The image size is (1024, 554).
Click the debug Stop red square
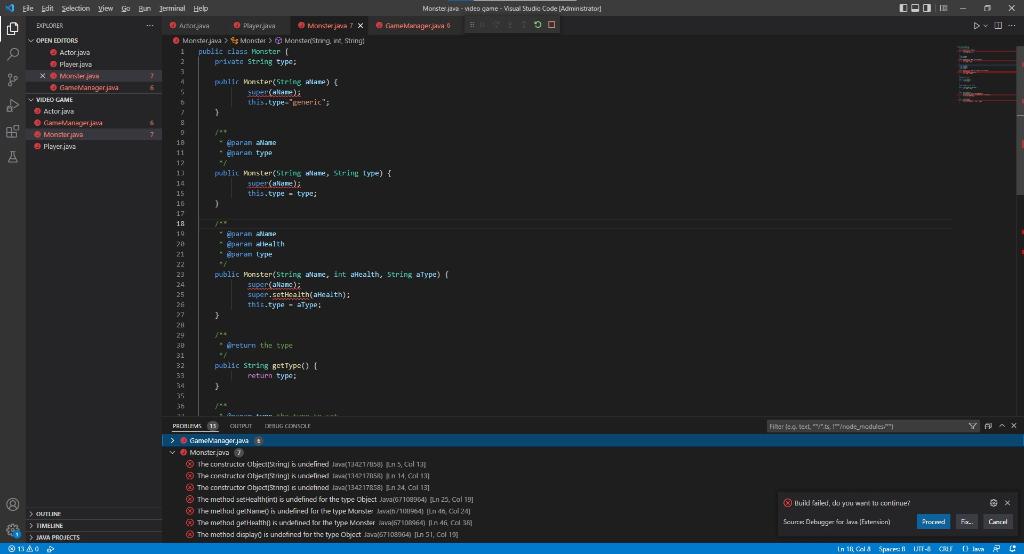[x=551, y=25]
